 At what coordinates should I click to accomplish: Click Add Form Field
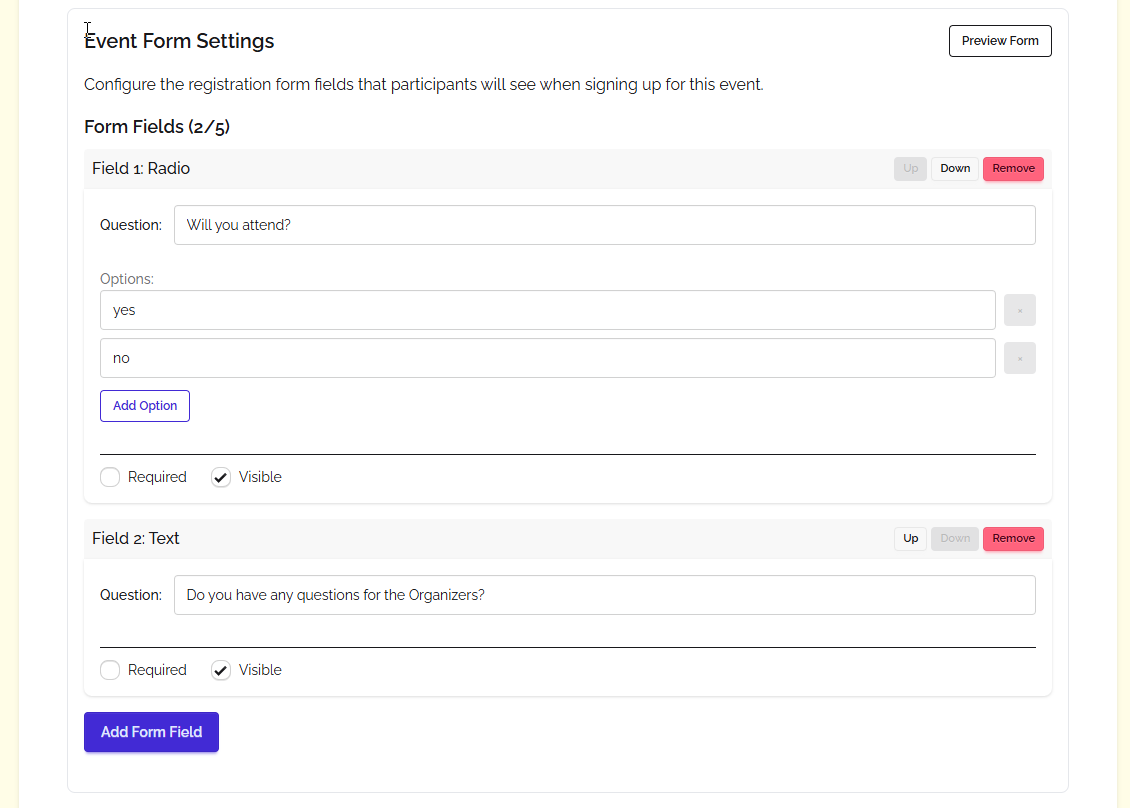(x=151, y=732)
